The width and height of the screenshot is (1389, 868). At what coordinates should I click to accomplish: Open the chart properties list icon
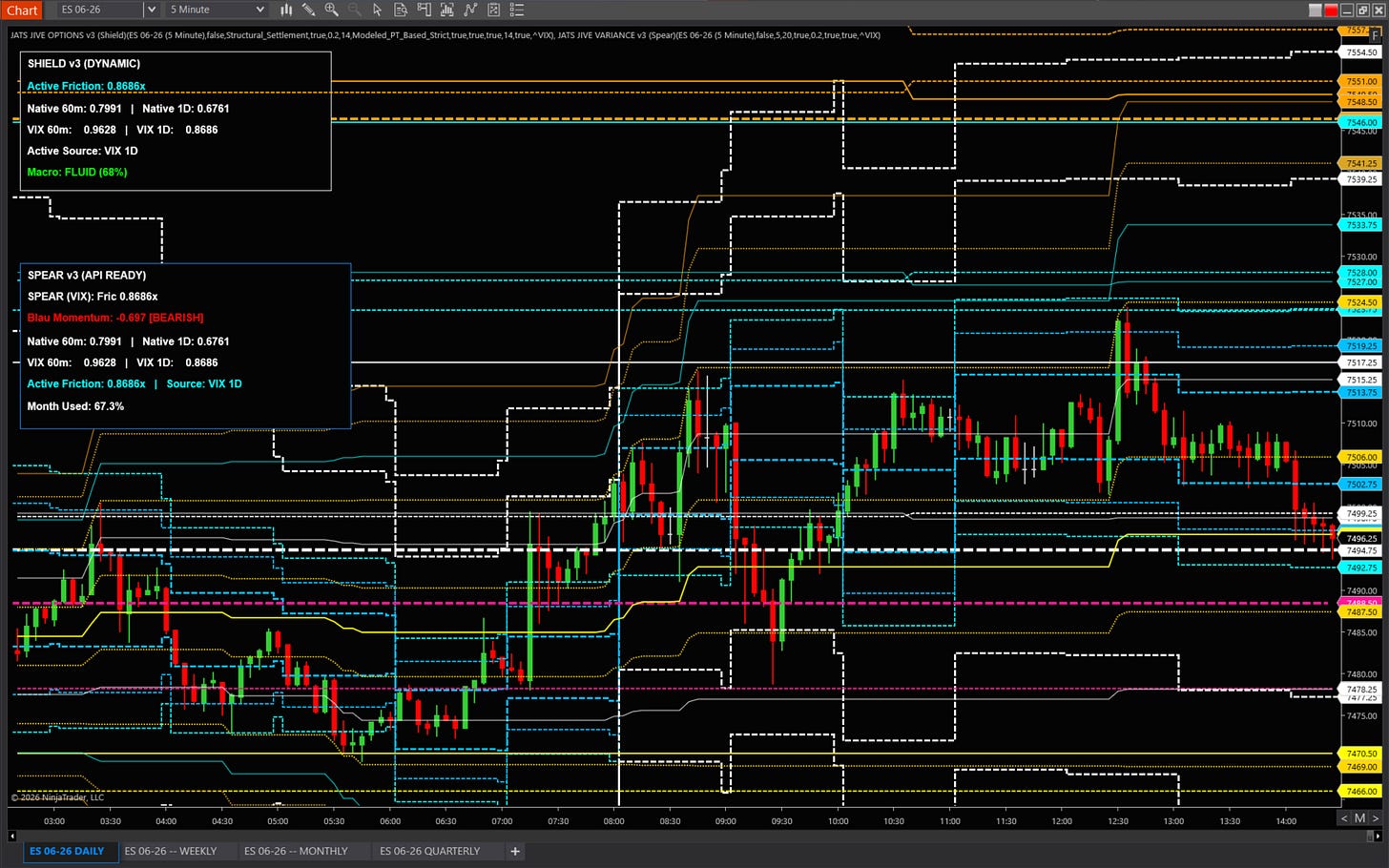pyautogui.click(x=517, y=10)
